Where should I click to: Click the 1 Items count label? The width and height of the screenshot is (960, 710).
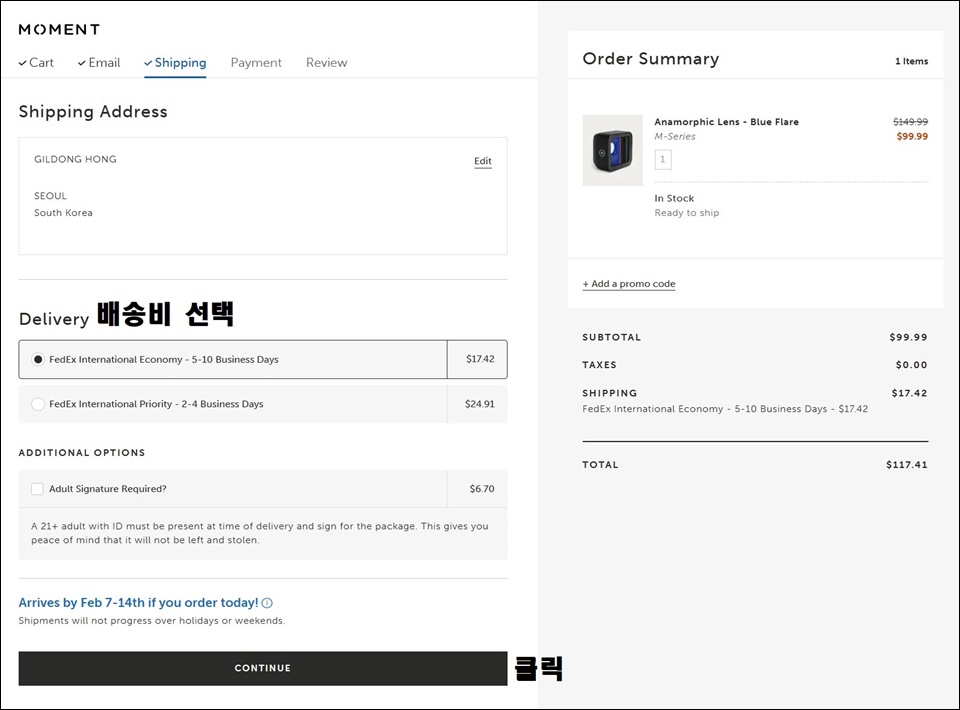[912, 61]
